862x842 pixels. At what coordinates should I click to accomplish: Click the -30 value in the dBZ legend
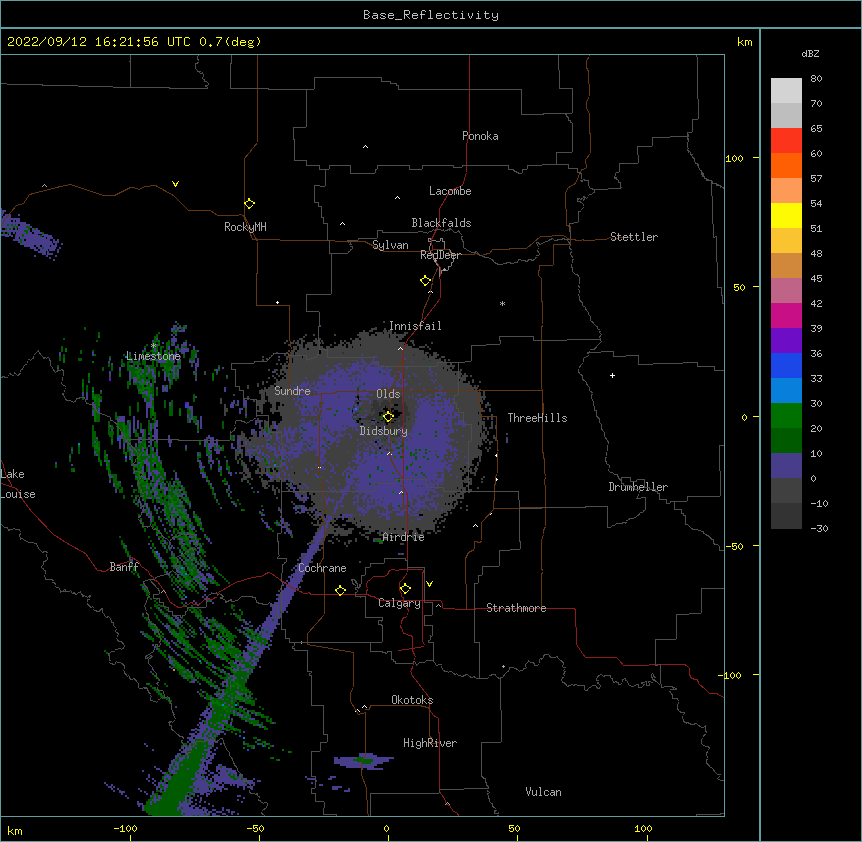[x=819, y=529]
